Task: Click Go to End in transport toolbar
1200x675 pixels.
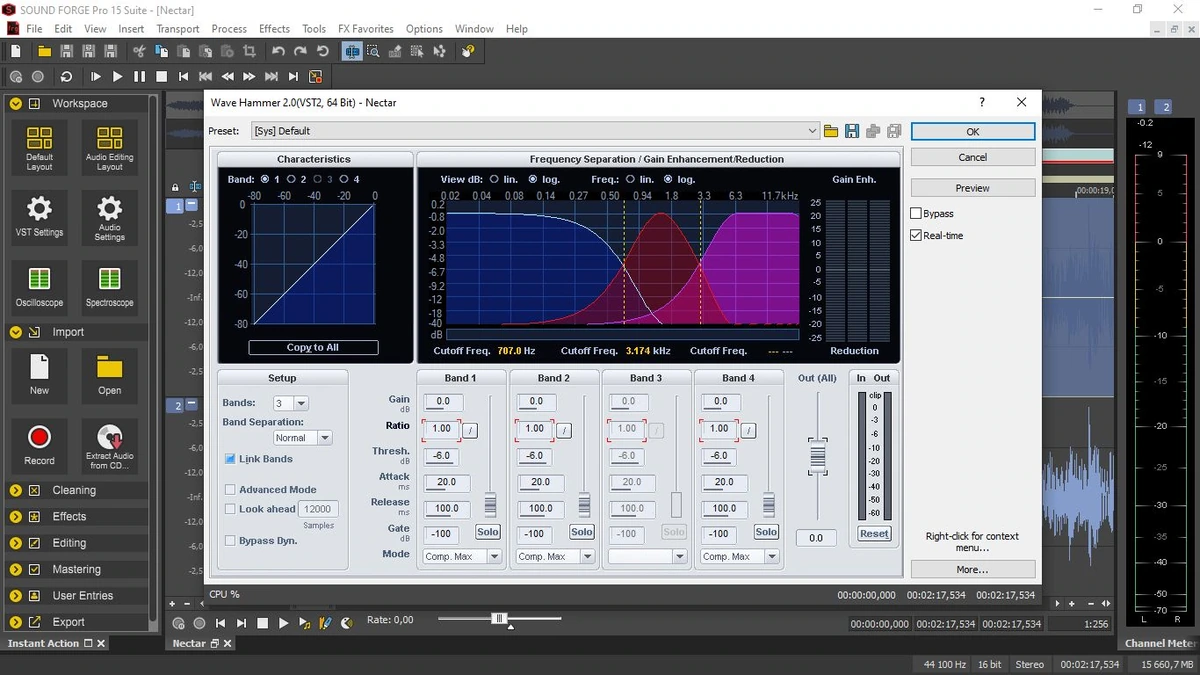Action: 293,76
